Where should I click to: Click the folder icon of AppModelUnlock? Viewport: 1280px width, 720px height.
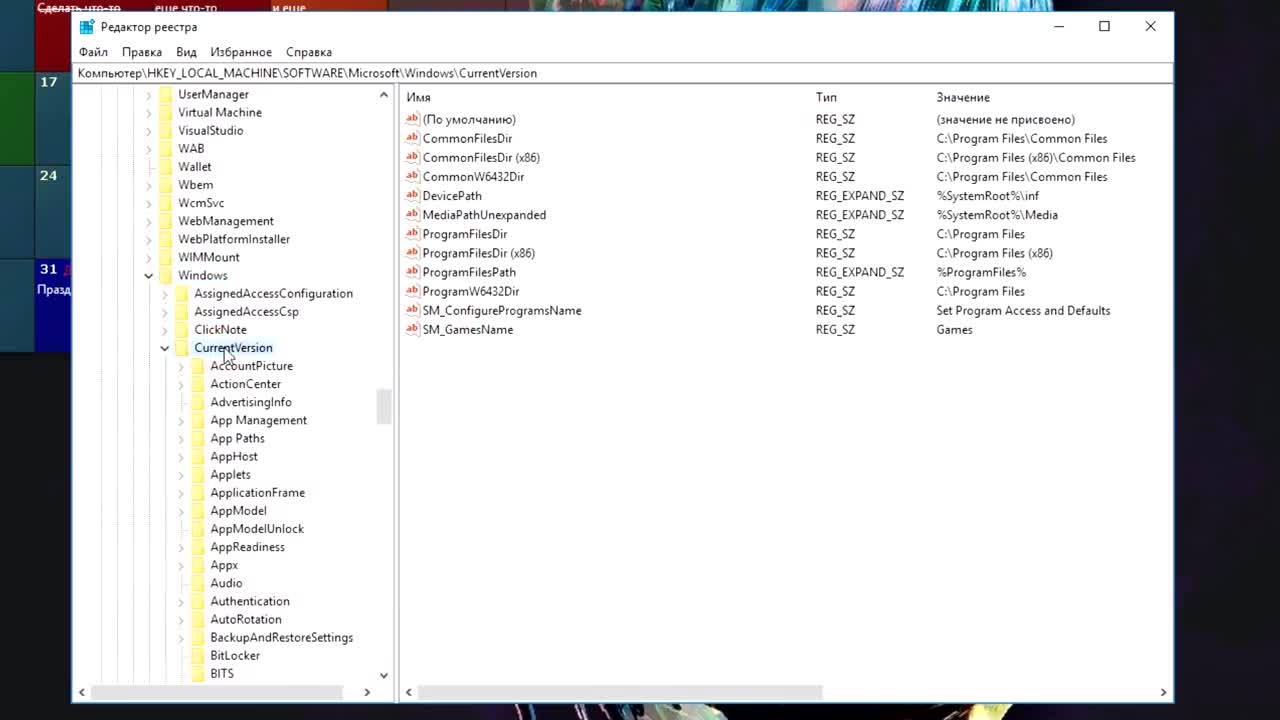click(197, 529)
